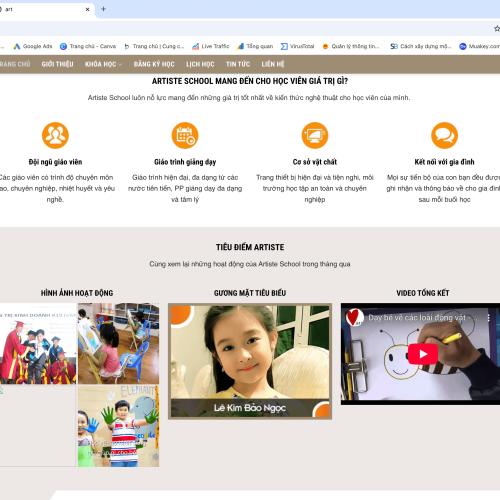Open the Cách xây dựng mô... bookmark
Screen dimensions: 500x500
421,46
